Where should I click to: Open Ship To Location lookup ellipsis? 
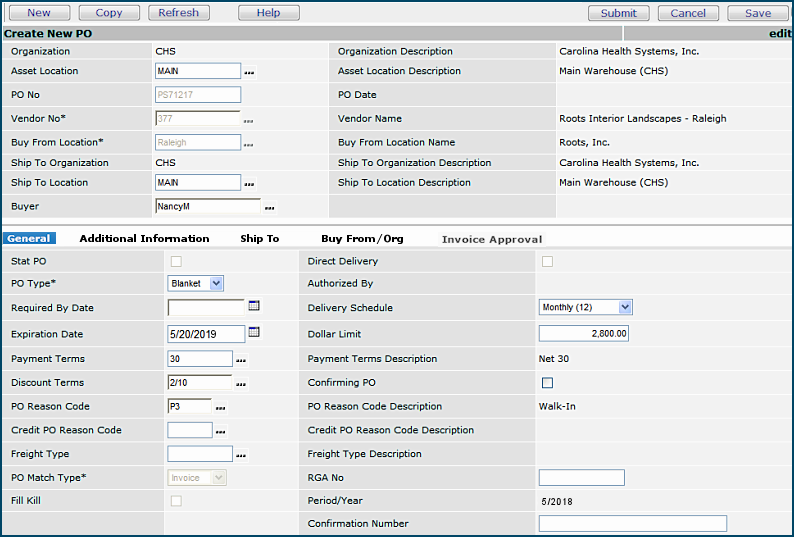[x=250, y=184]
